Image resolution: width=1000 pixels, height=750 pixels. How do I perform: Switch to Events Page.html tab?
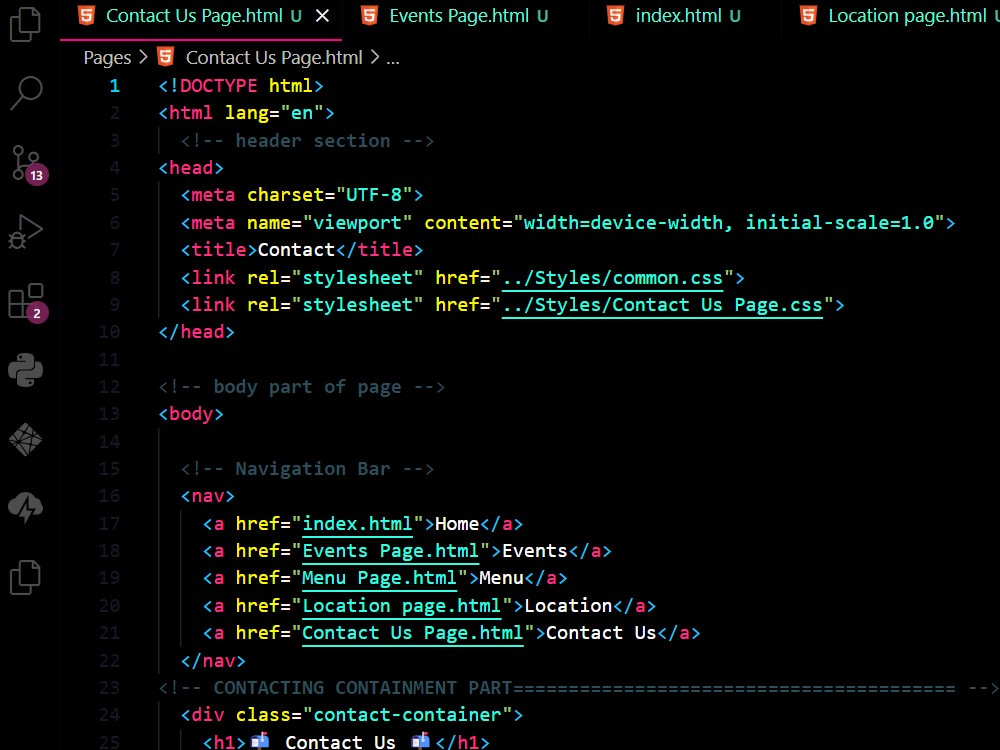[x=460, y=16]
